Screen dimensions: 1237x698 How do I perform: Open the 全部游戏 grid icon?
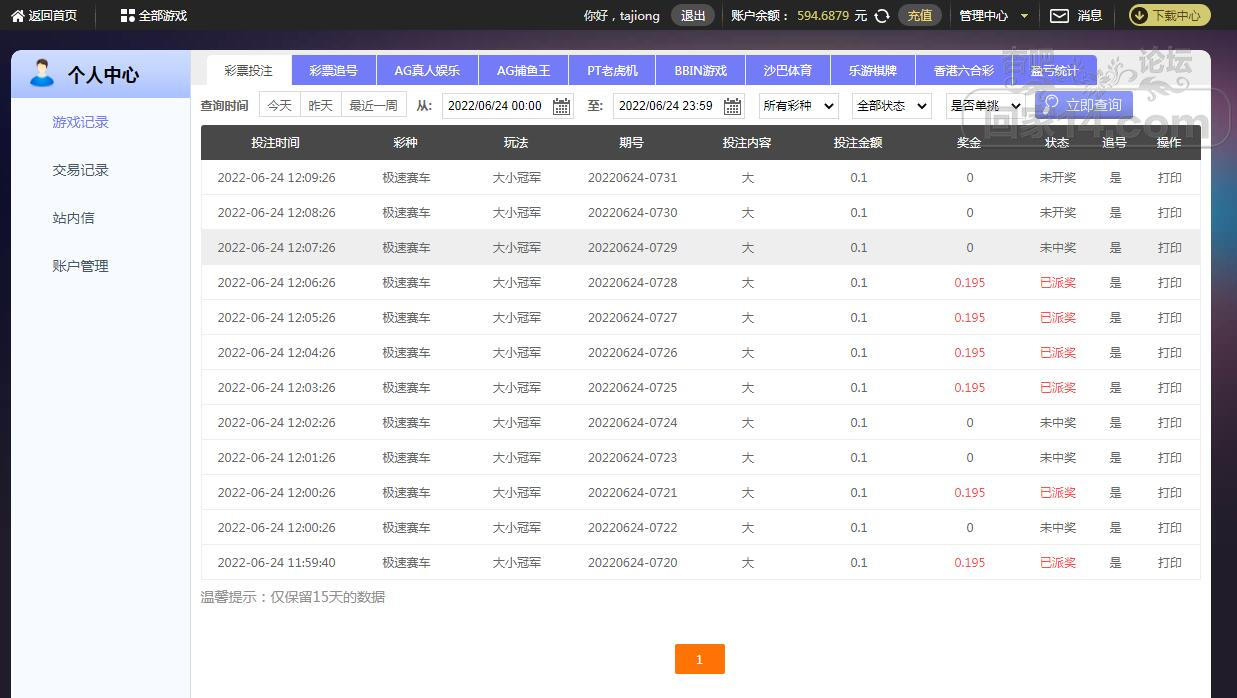[x=127, y=16]
